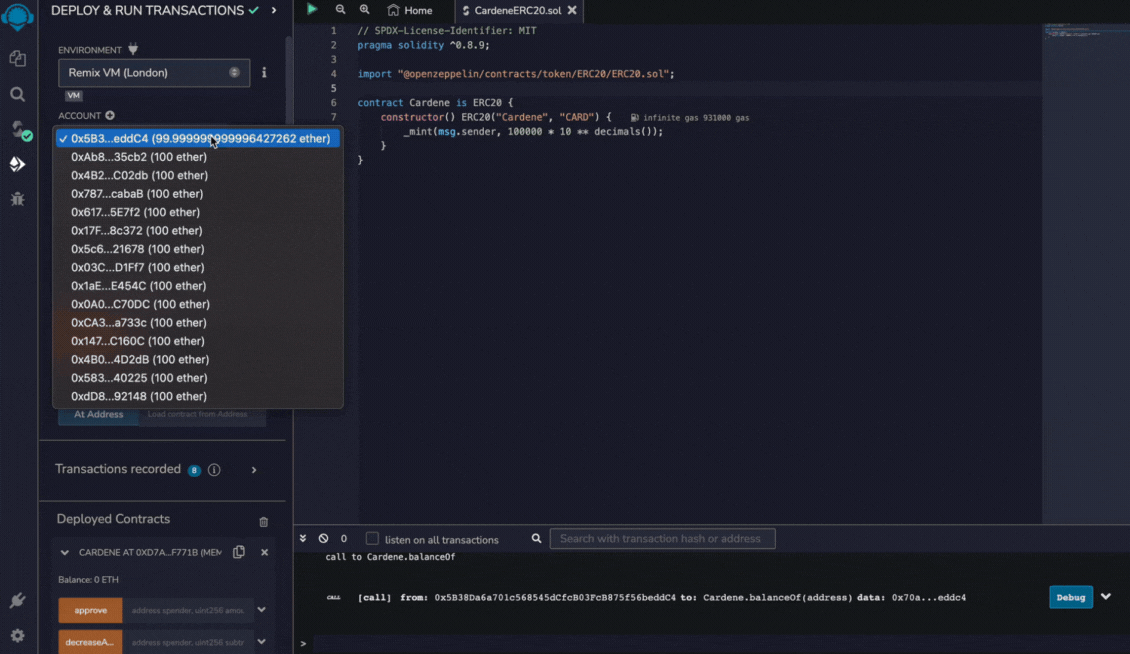Open the Search in files sidebar icon
1130x654 pixels.
17,94
